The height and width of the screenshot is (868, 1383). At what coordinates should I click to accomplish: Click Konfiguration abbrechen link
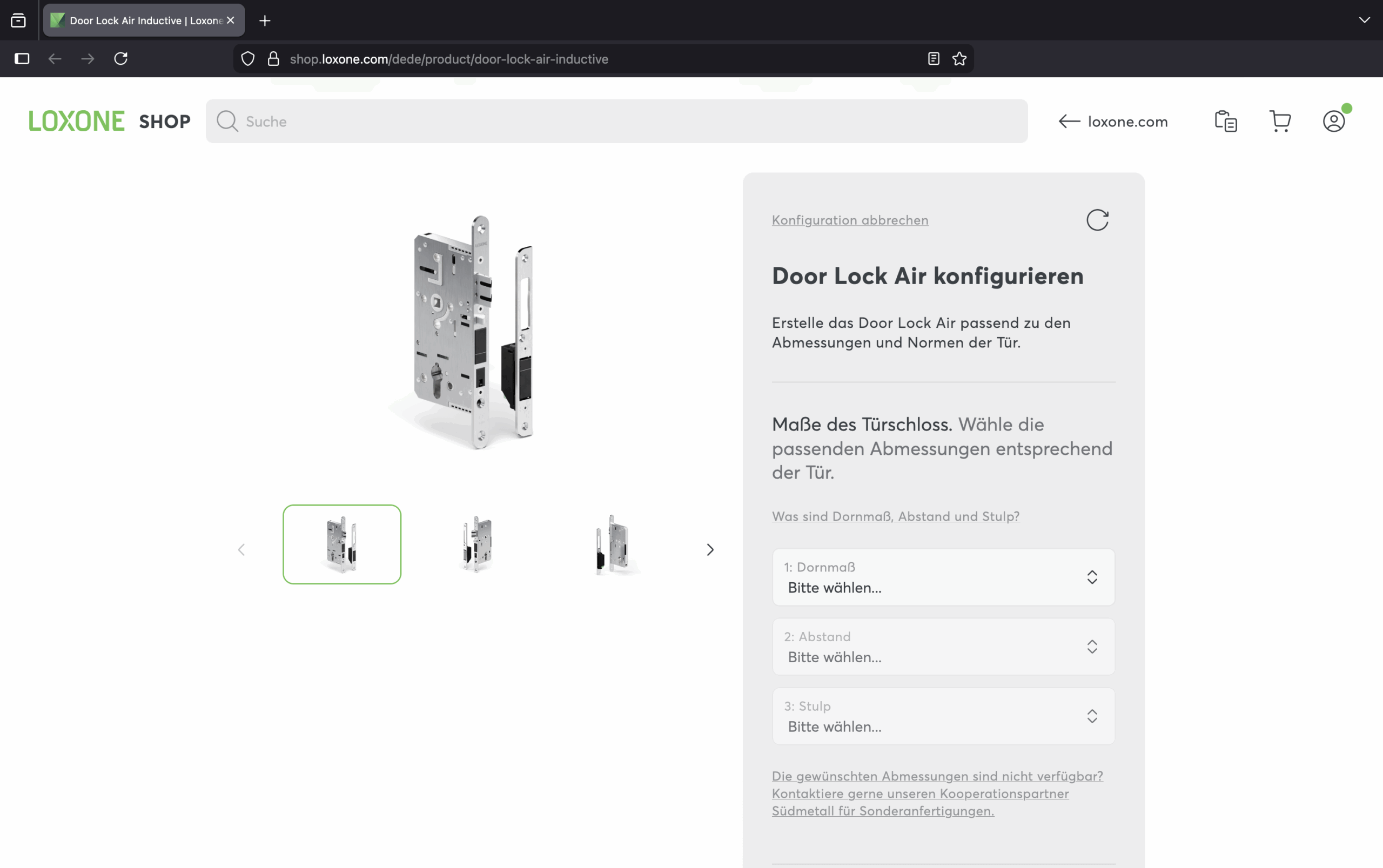849,220
